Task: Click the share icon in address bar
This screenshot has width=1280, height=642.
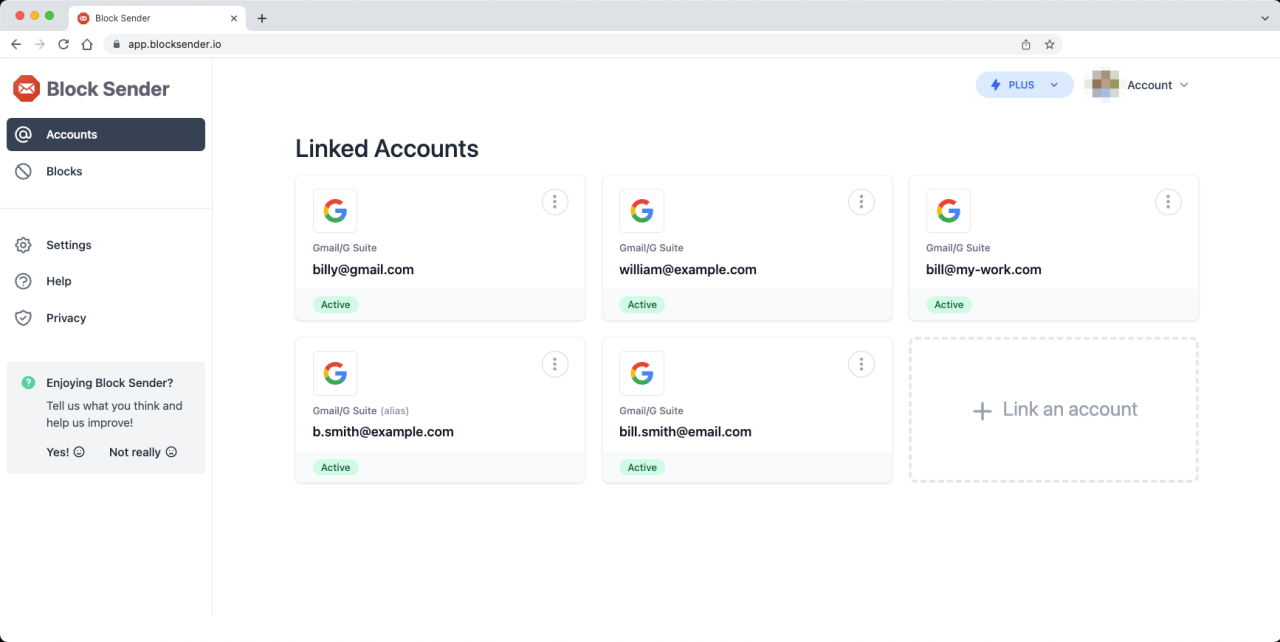Action: click(x=1026, y=44)
